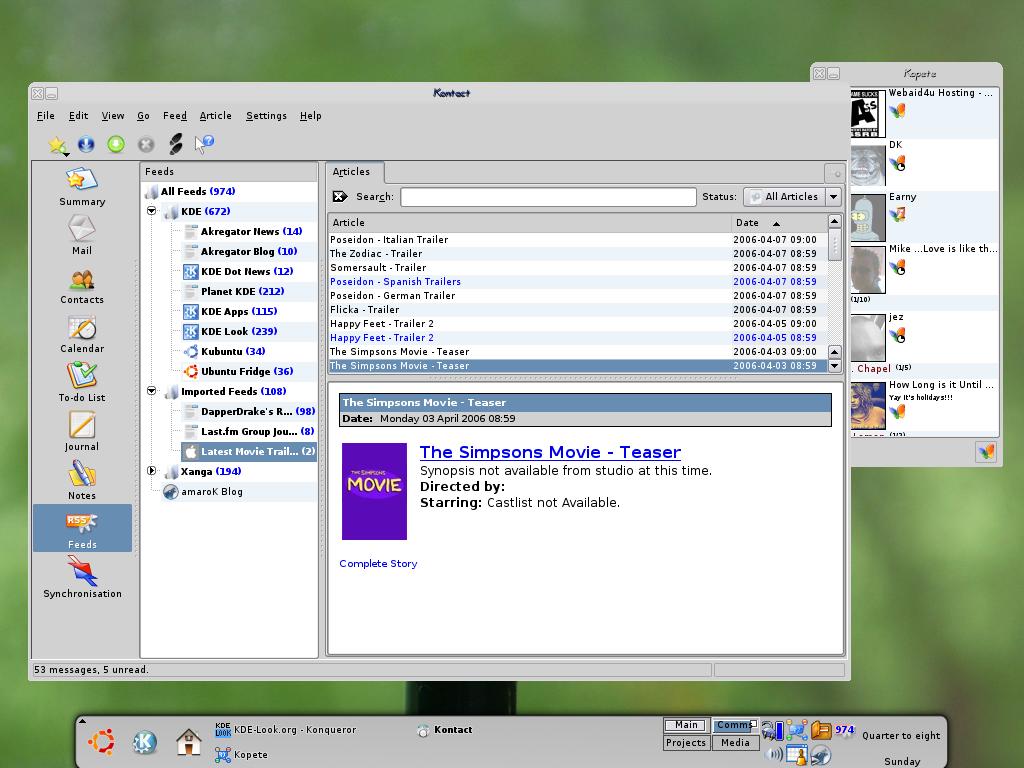The height and width of the screenshot is (768, 1024).
Task: Switch to the Projects virtual desktop
Action: coord(686,743)
